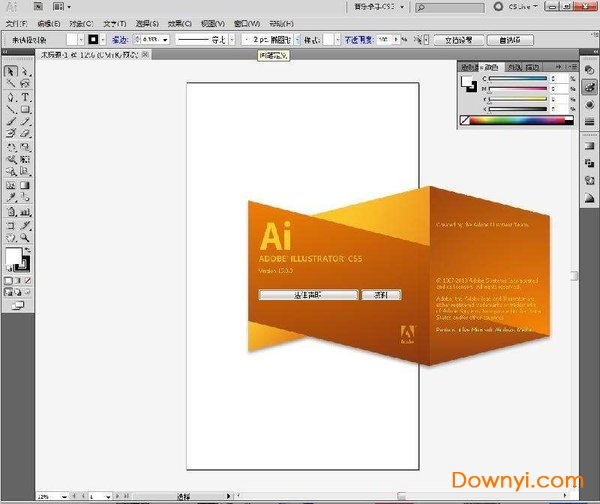Viewport: 600px width, 504px height.
Task: Swap fill and stroke arrows in toolbox
Action: pos(27,251)
